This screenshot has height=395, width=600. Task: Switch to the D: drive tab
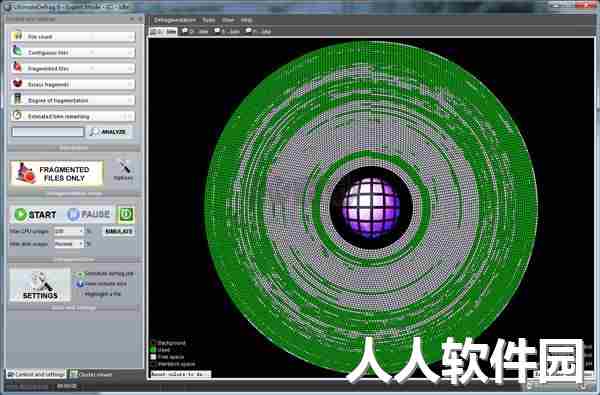195,31
